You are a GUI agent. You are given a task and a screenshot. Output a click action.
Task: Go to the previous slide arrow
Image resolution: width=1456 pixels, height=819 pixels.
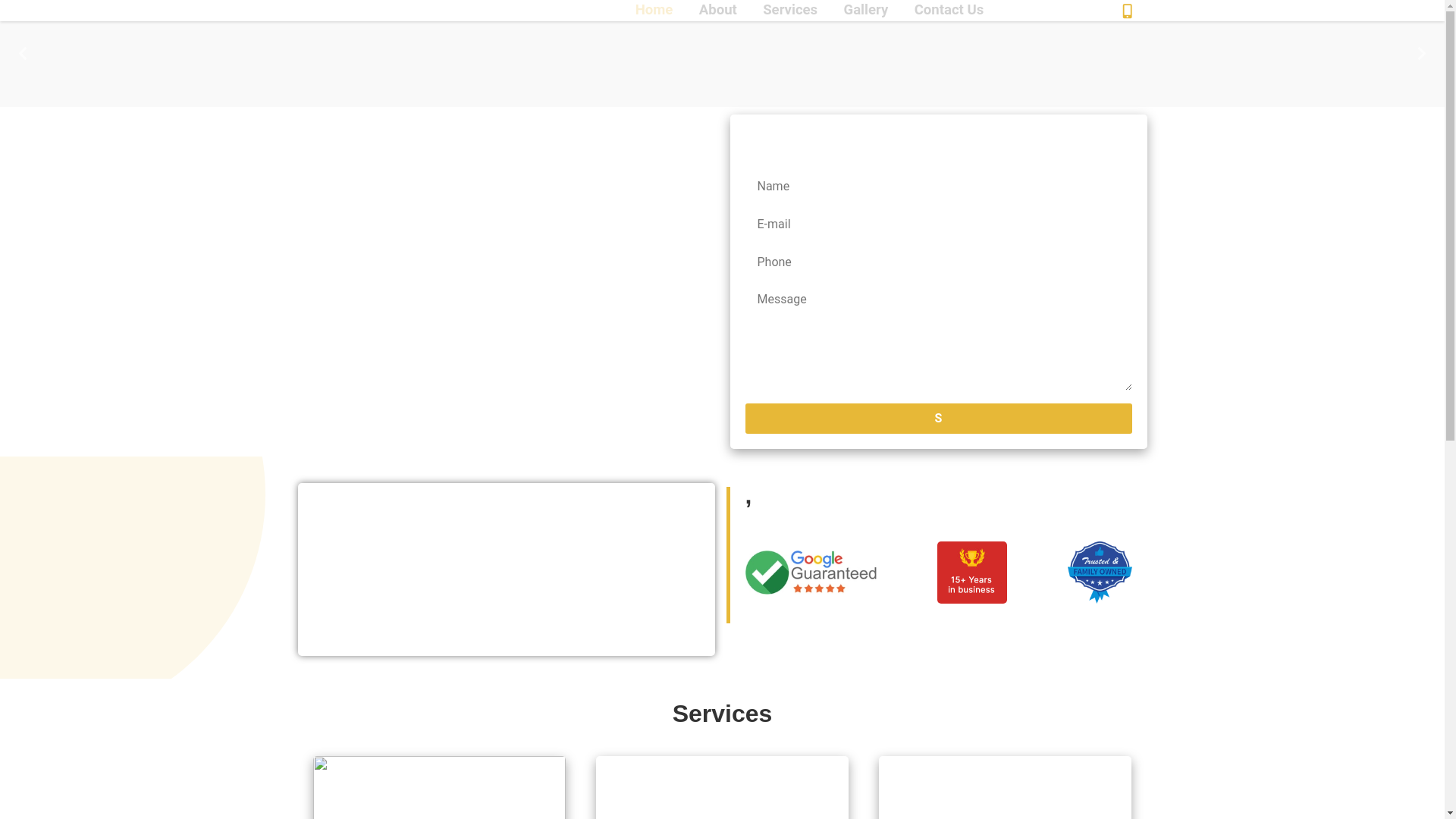point(23,54)
